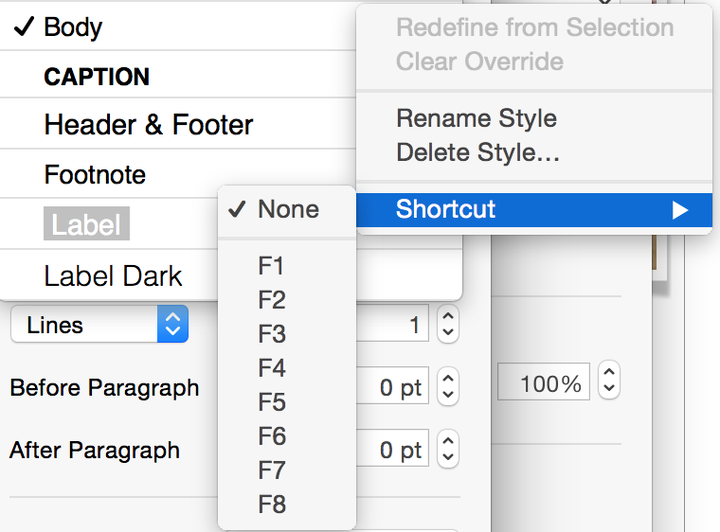Click Rename Style in context menu
Screen dimensions: 720x532
click(476, 118)
